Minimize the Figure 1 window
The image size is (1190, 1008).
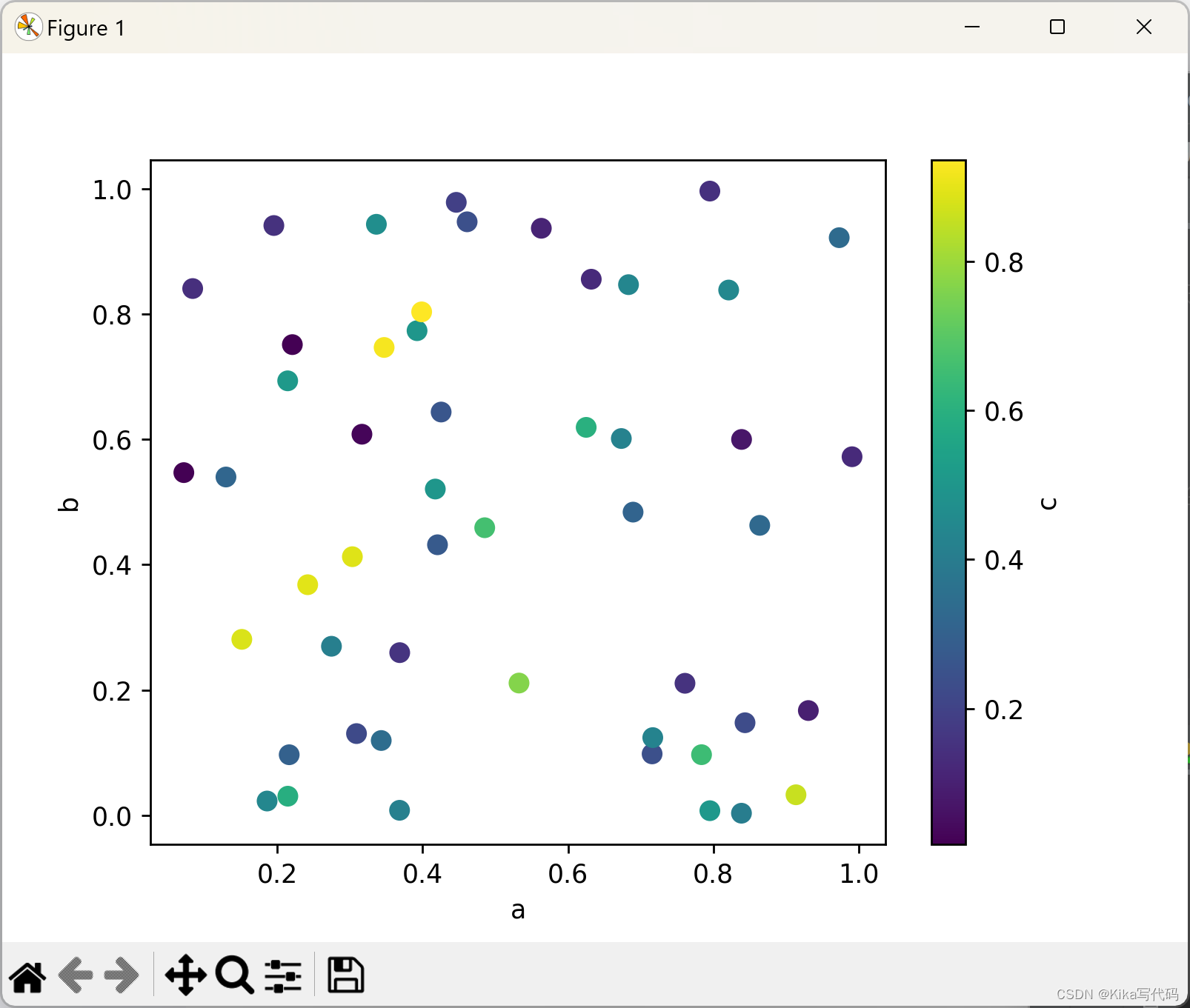[972, 27]
